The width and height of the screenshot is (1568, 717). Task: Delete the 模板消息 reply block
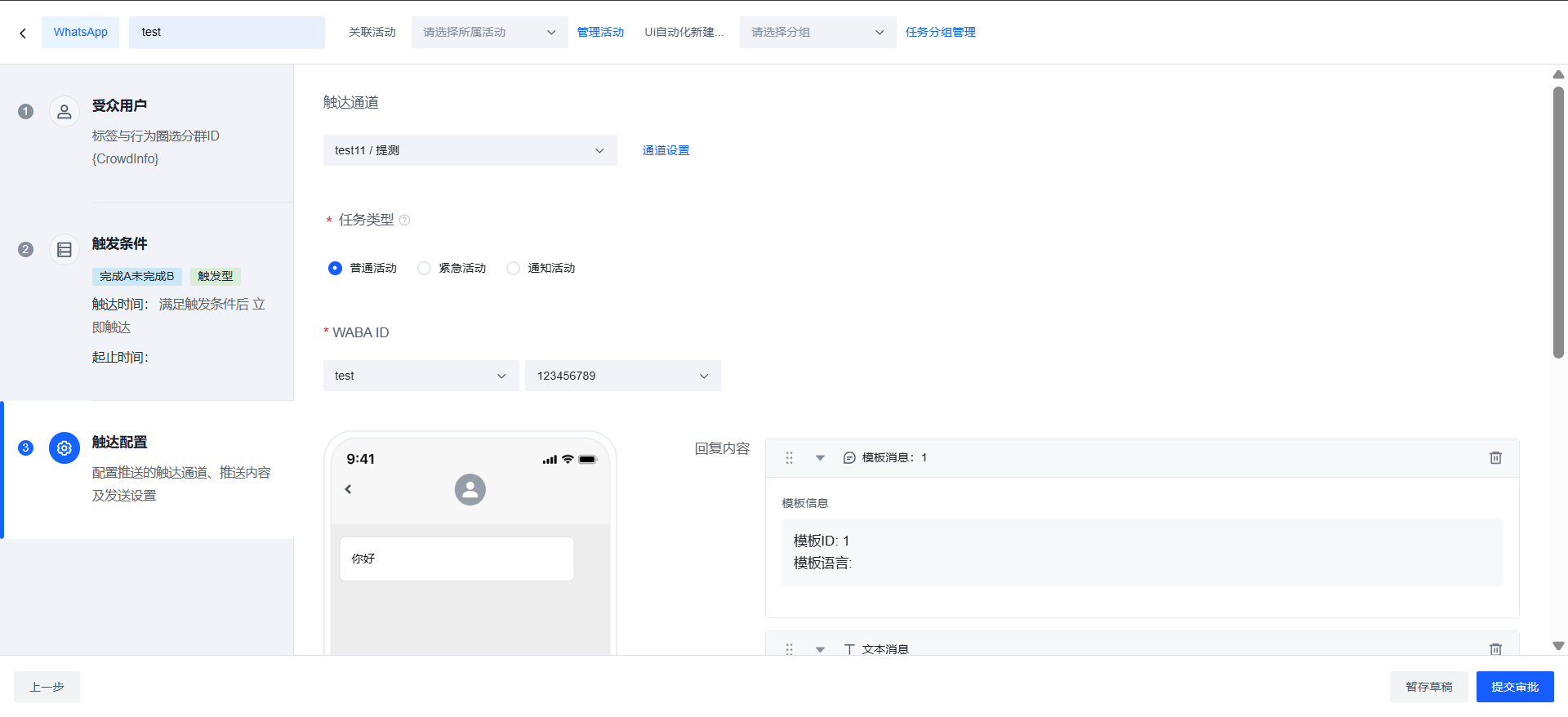pyautogui.click(x=1495, y=458)
